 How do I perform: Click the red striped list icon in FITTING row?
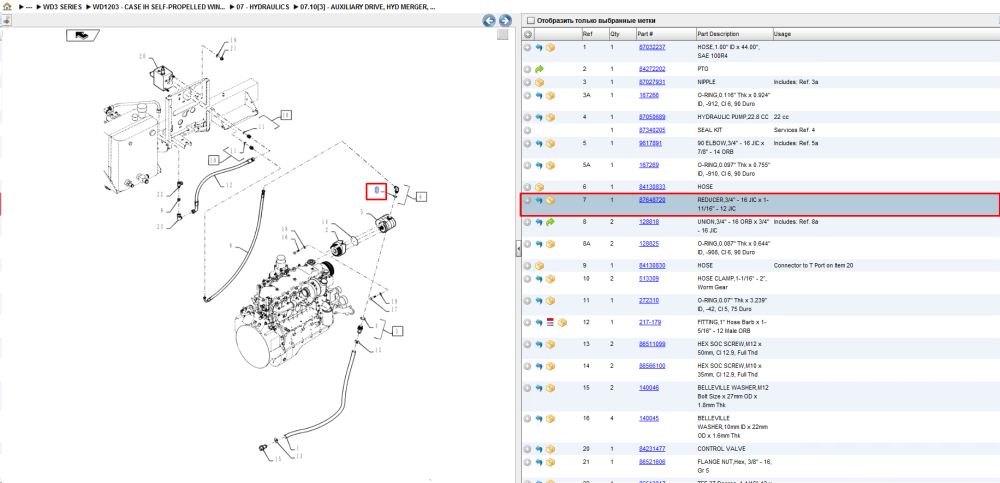point(550,323)
